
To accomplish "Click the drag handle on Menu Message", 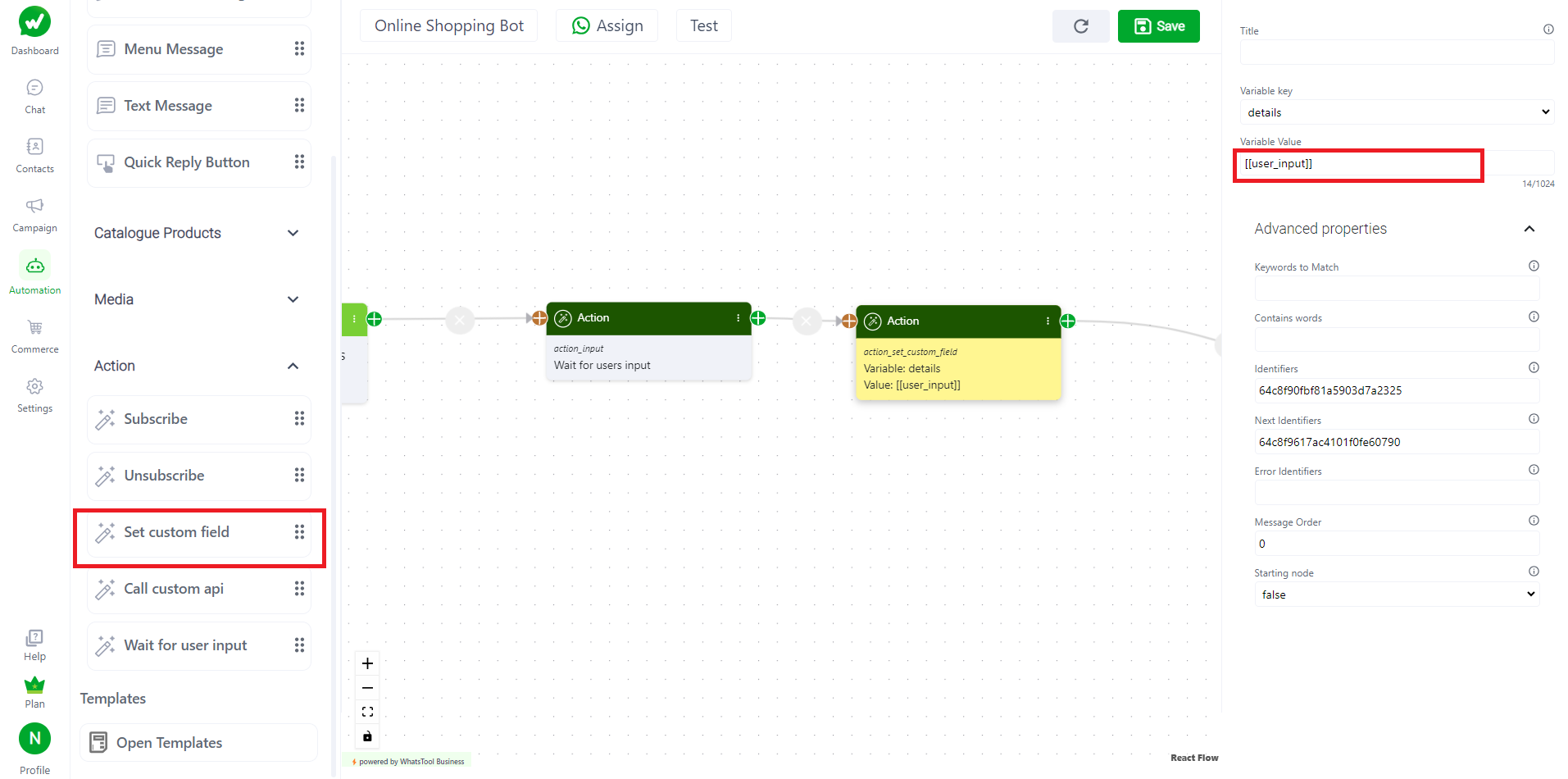I will (299, 49).
